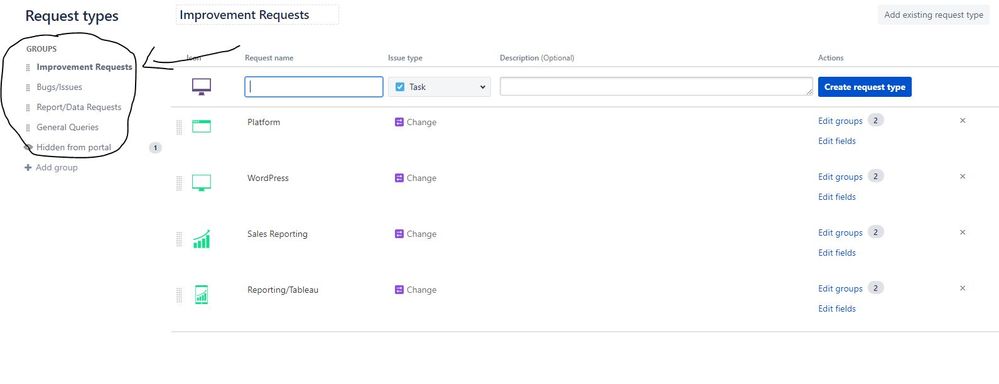Click the Issue type column header

[x=405, y=58]
